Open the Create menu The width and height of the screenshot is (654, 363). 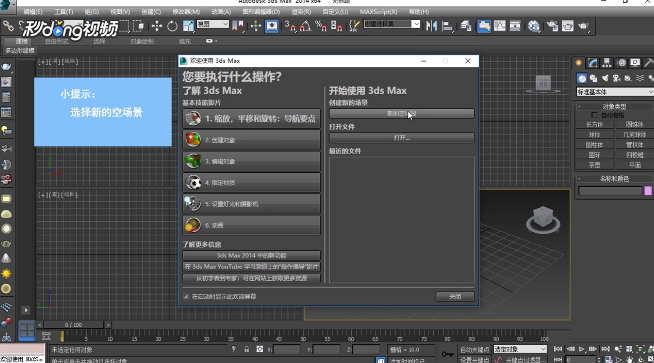[151, 12]
